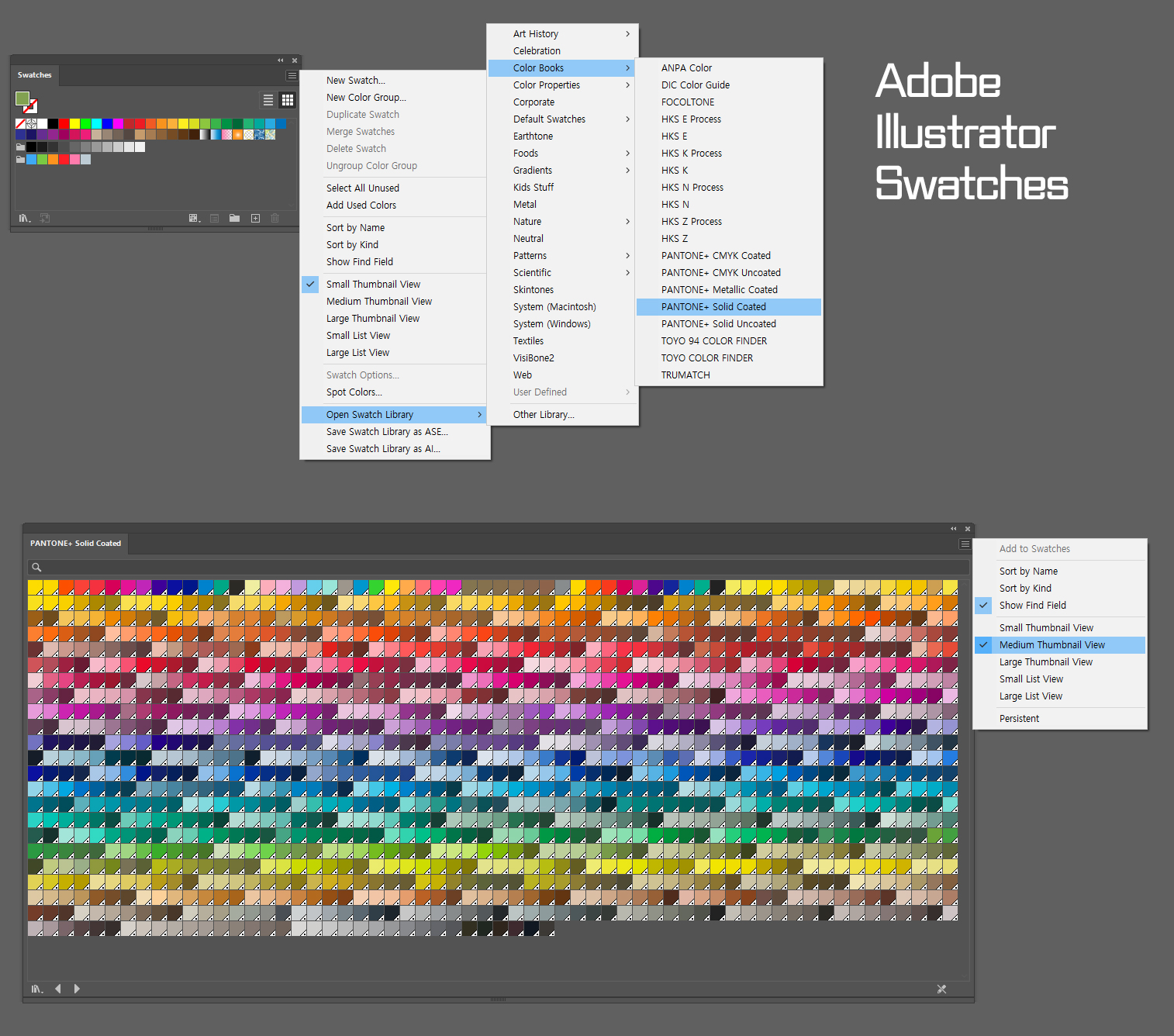
Task: Select the Stroke box with red slash
Action: 33,108
